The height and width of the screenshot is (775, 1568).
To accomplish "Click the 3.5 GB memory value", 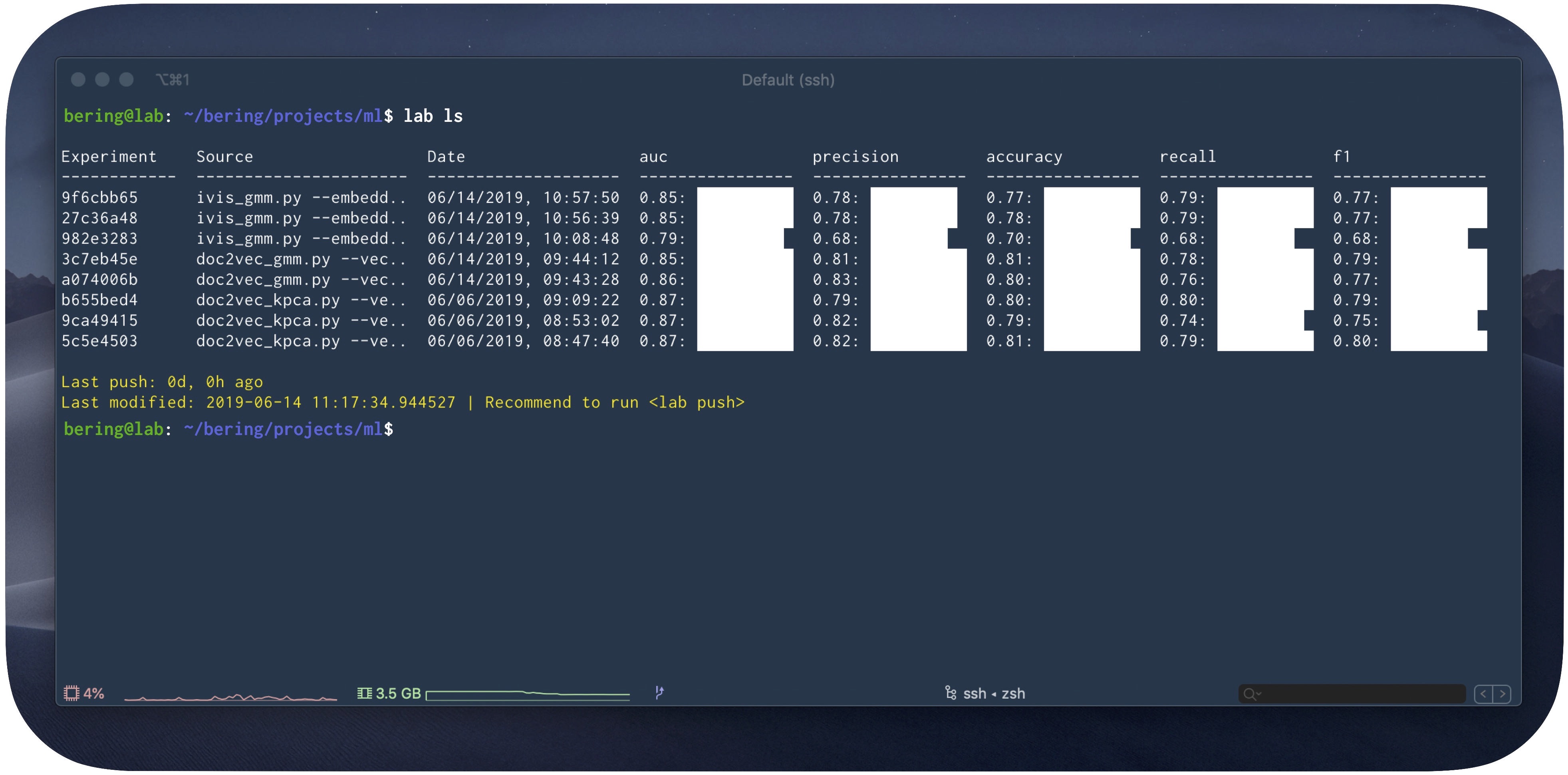I will point(398,694).
